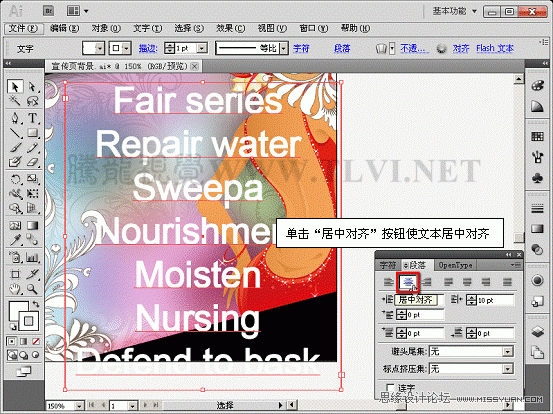Image resolution: width=553 pixels, height=414 pixels.
Task: Select the Direct Selection tool
Action: 32,86
